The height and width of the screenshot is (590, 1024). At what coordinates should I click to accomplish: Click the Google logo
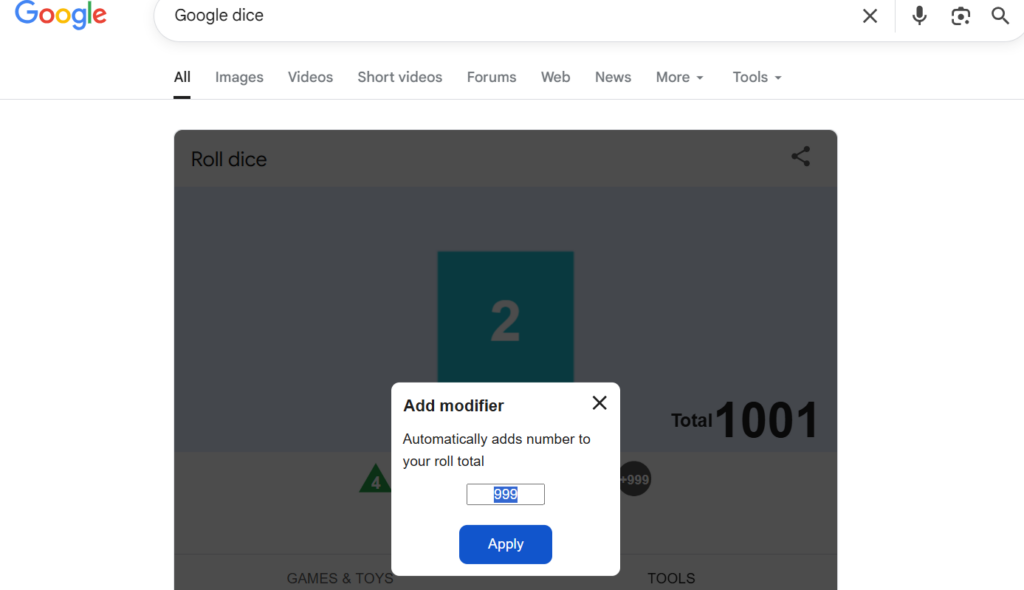tap(61, 15)
